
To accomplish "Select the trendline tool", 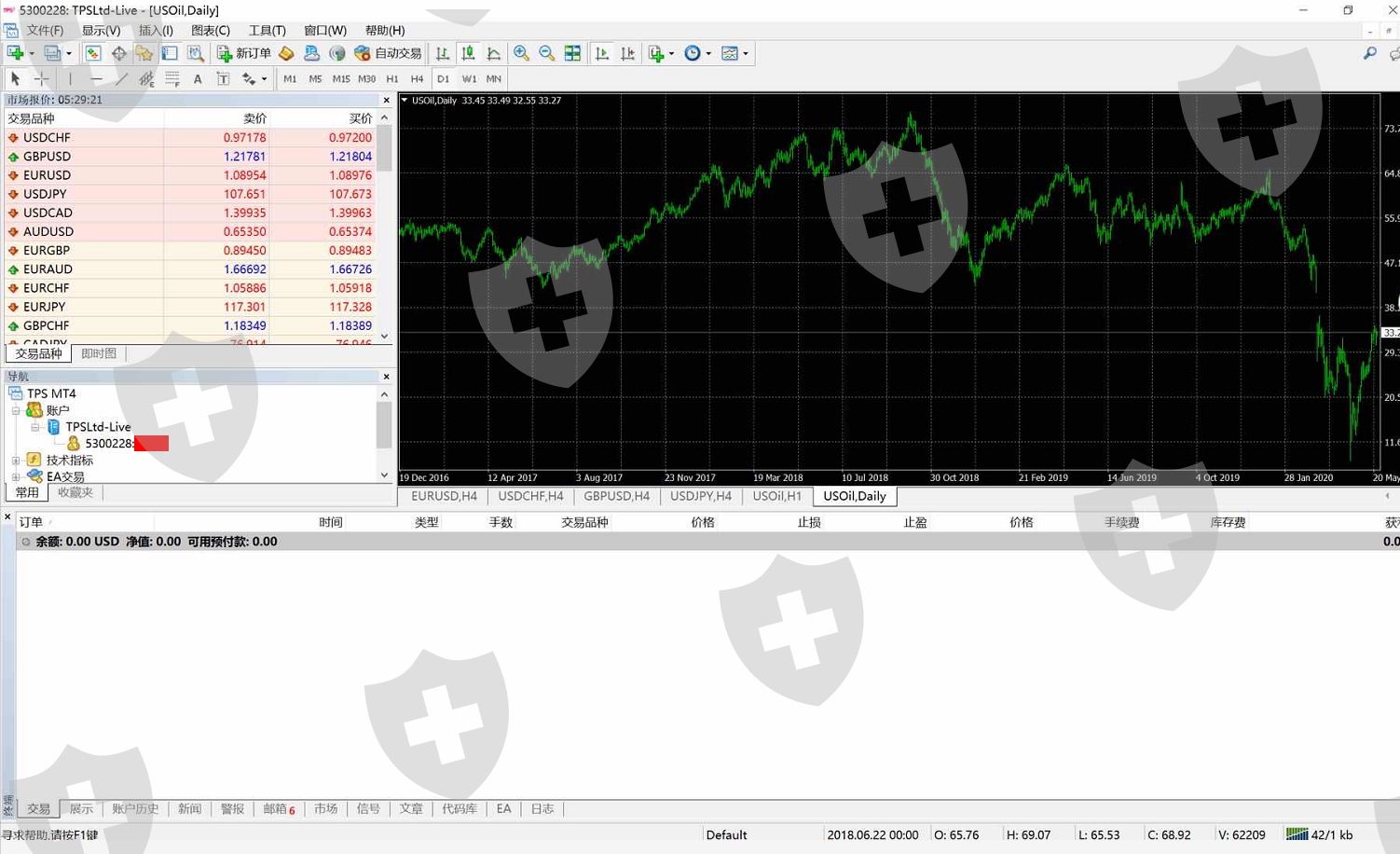I will (121, 79).
